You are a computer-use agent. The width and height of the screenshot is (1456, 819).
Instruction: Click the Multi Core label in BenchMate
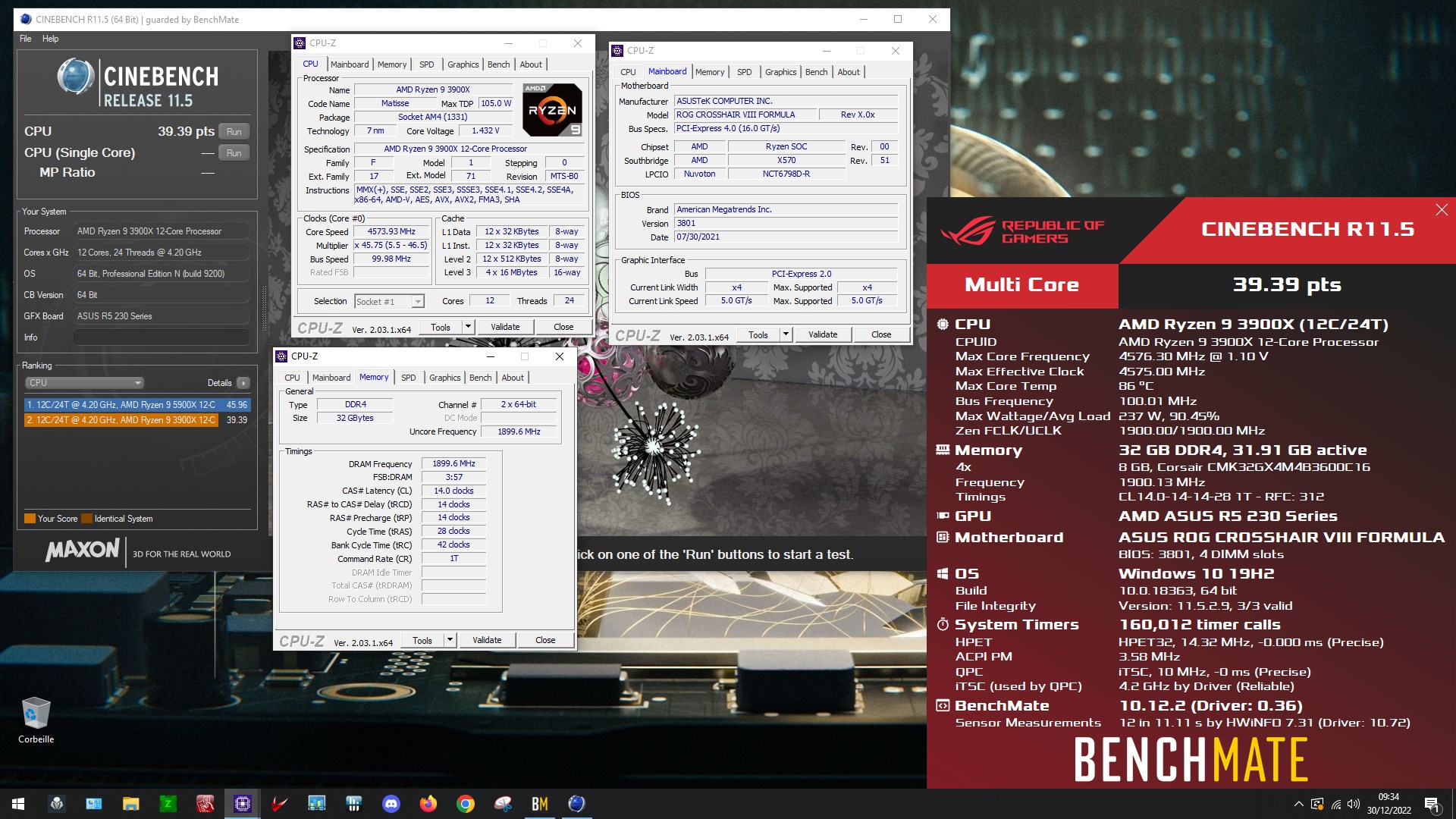coord(1021,285)
